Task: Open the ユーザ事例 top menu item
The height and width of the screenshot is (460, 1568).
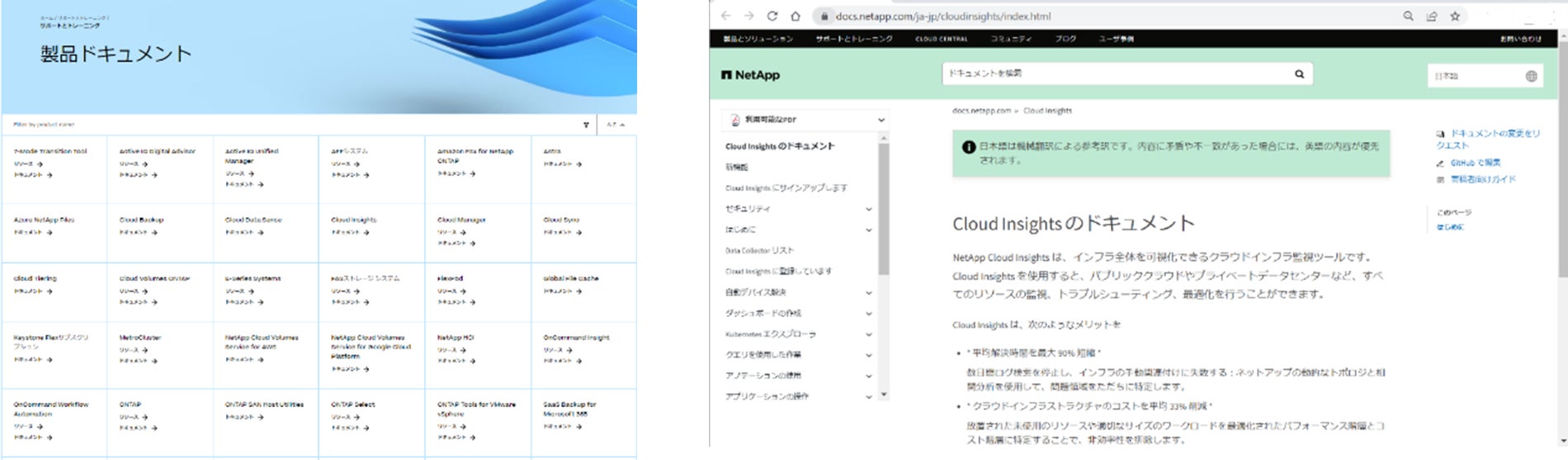Action: click(x=1116, y=39)
